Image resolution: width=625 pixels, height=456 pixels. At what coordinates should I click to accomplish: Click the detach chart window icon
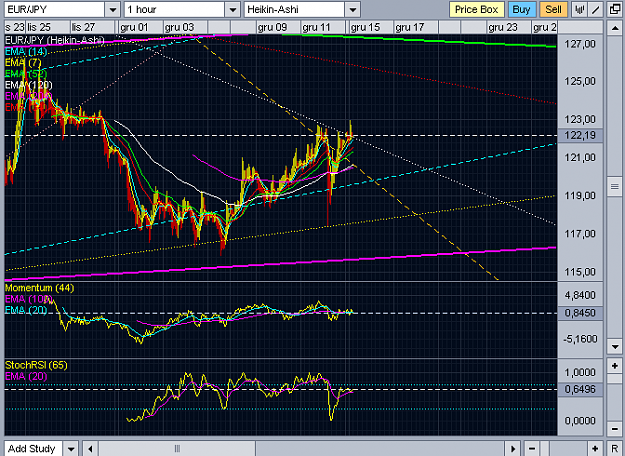tap(615, 10)
